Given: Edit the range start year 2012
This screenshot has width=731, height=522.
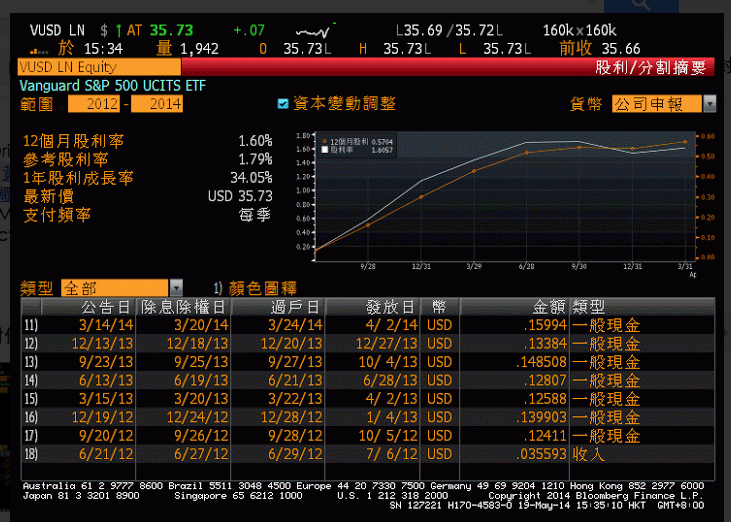Looking at the screenshot, I should click(94, 103).
